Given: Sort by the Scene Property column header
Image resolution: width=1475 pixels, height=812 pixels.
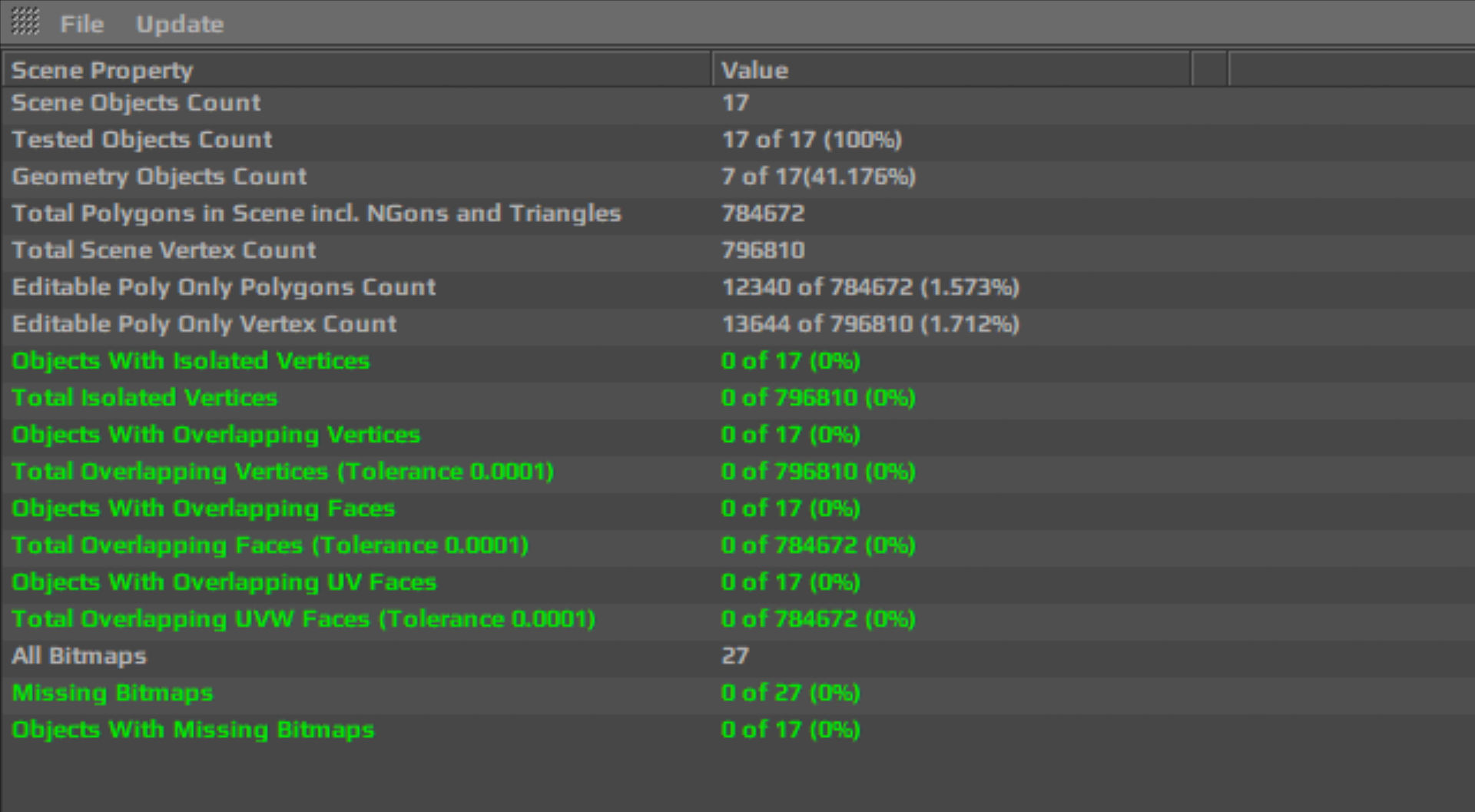Looking at the screenshot, I should point(356,70).
